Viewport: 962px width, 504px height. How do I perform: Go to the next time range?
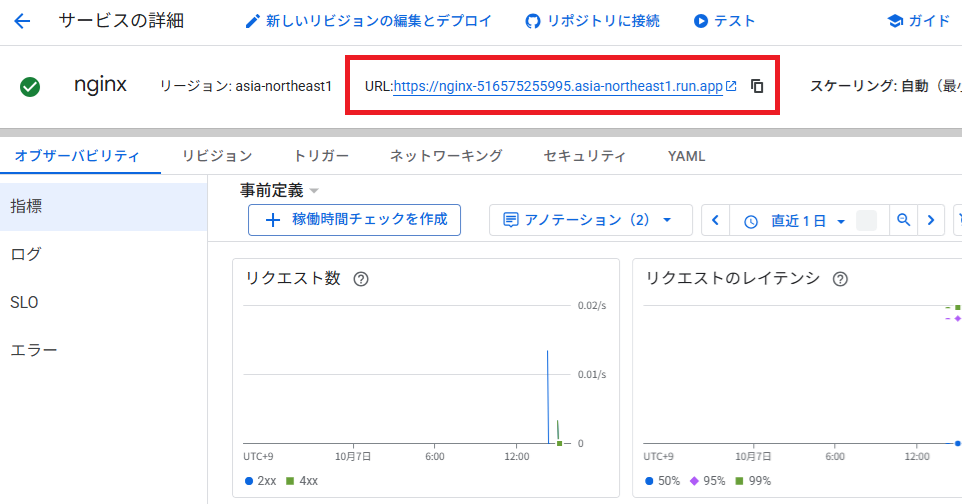pos(931,221)
